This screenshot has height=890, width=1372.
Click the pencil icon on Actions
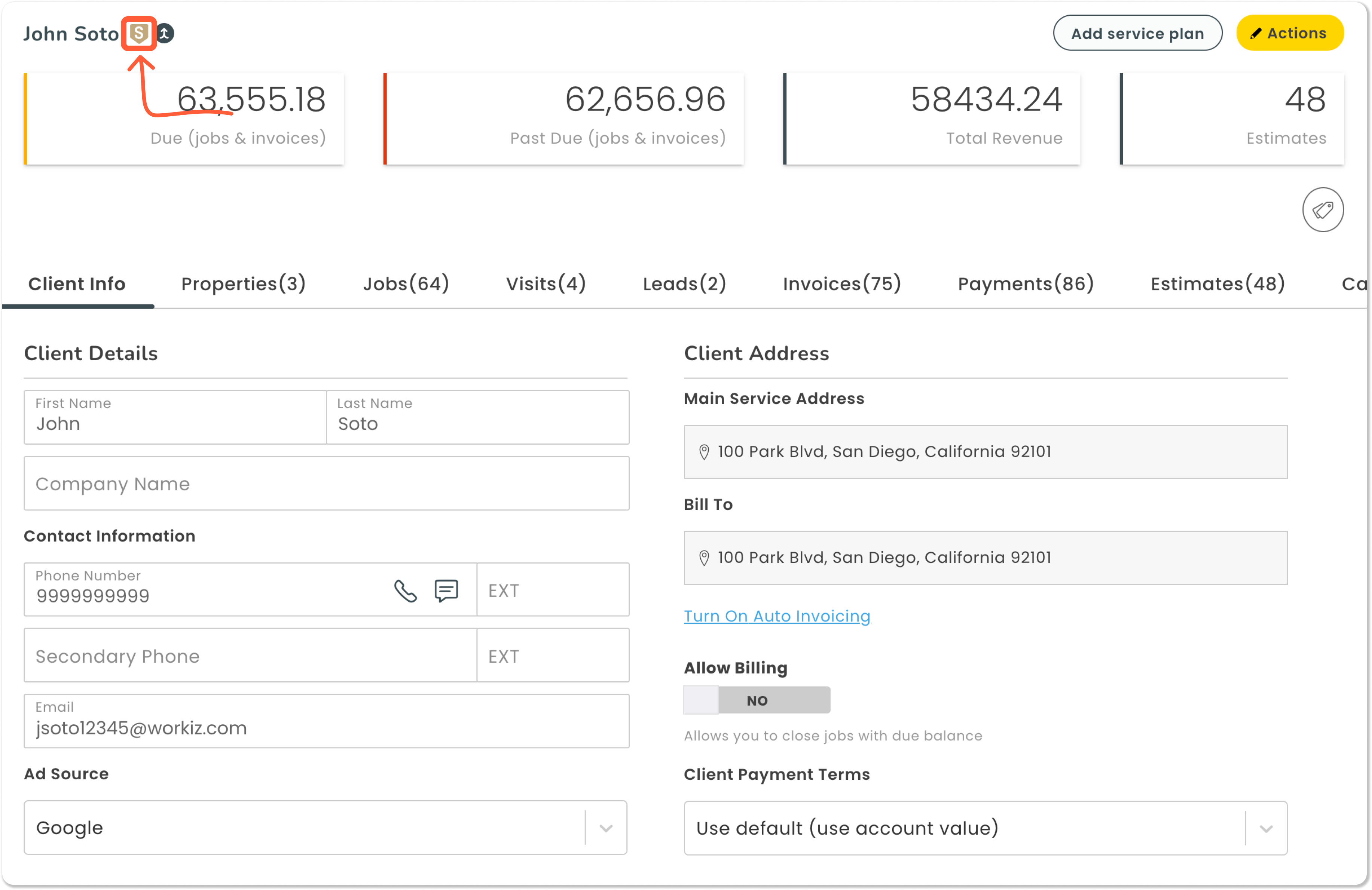point(1256,33)
